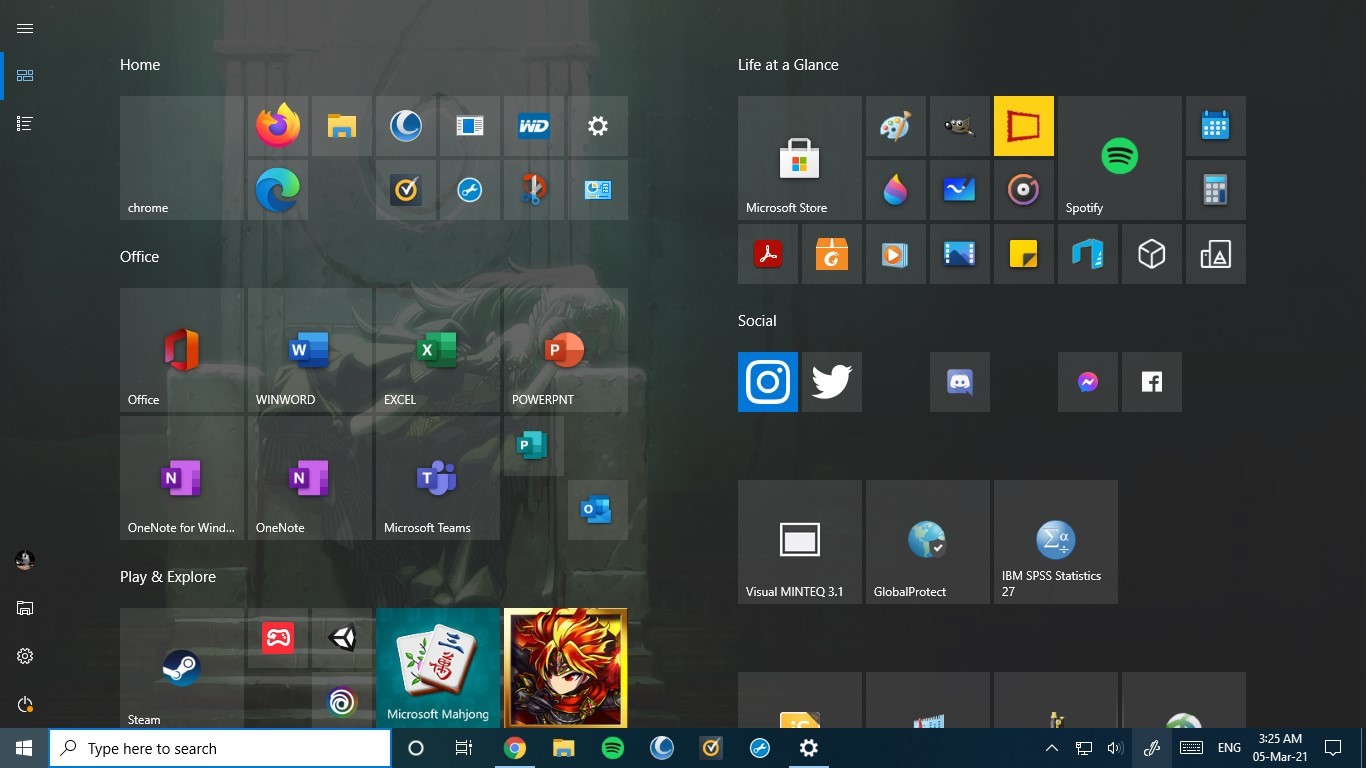This screenshot has width=1366, height=768.
Task: Open the WD tile in Home group
Action: 534,126
